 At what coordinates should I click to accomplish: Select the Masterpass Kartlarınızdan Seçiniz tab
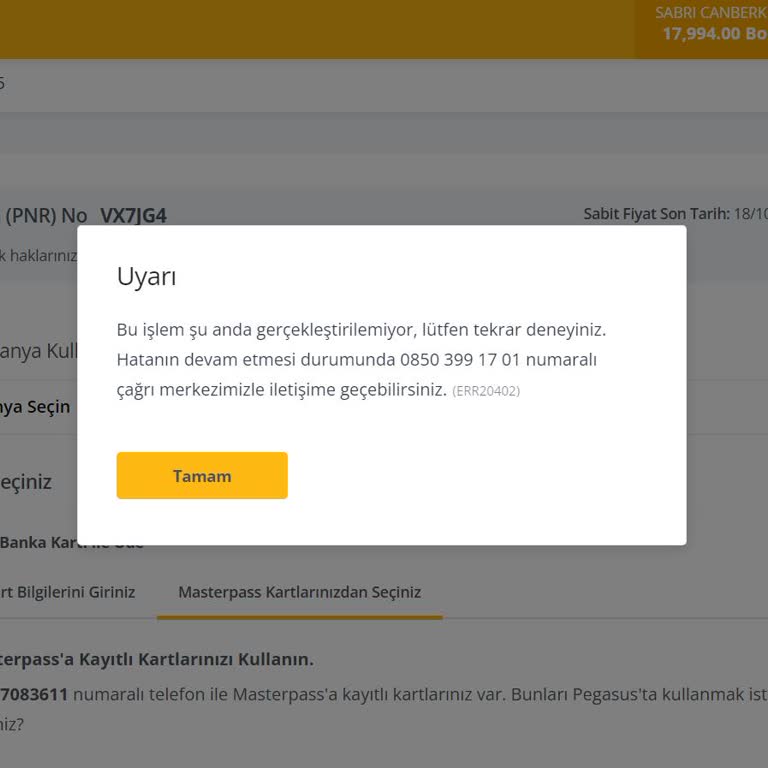click(299, 592)
